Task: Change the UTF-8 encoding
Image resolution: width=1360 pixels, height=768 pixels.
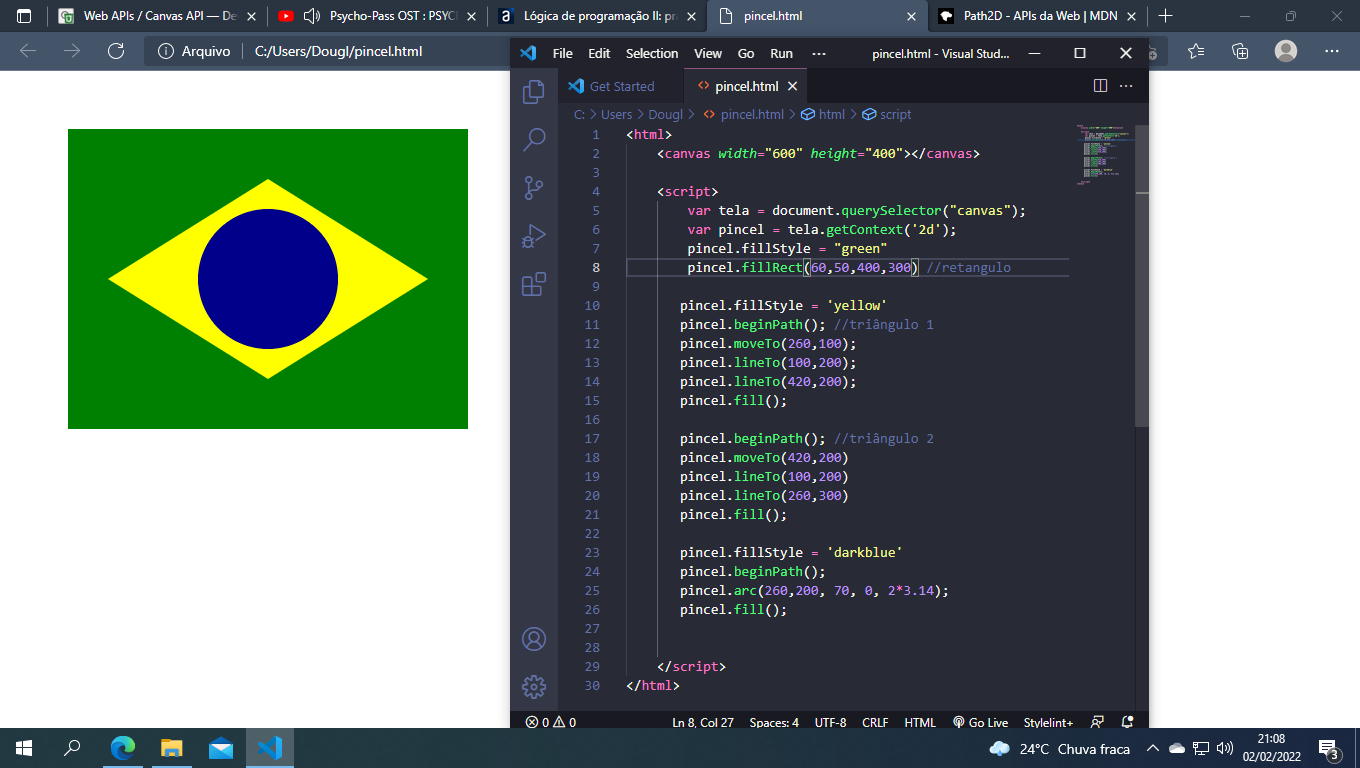Action: coord(830,722)
